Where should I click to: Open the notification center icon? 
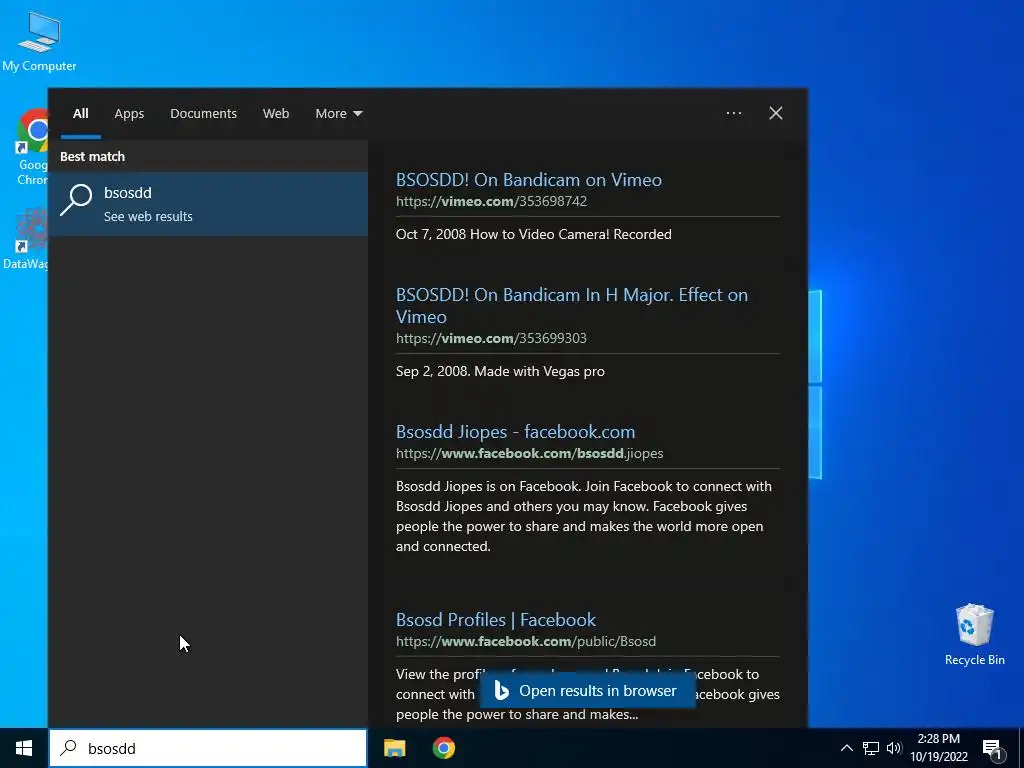tap(992, 748)
